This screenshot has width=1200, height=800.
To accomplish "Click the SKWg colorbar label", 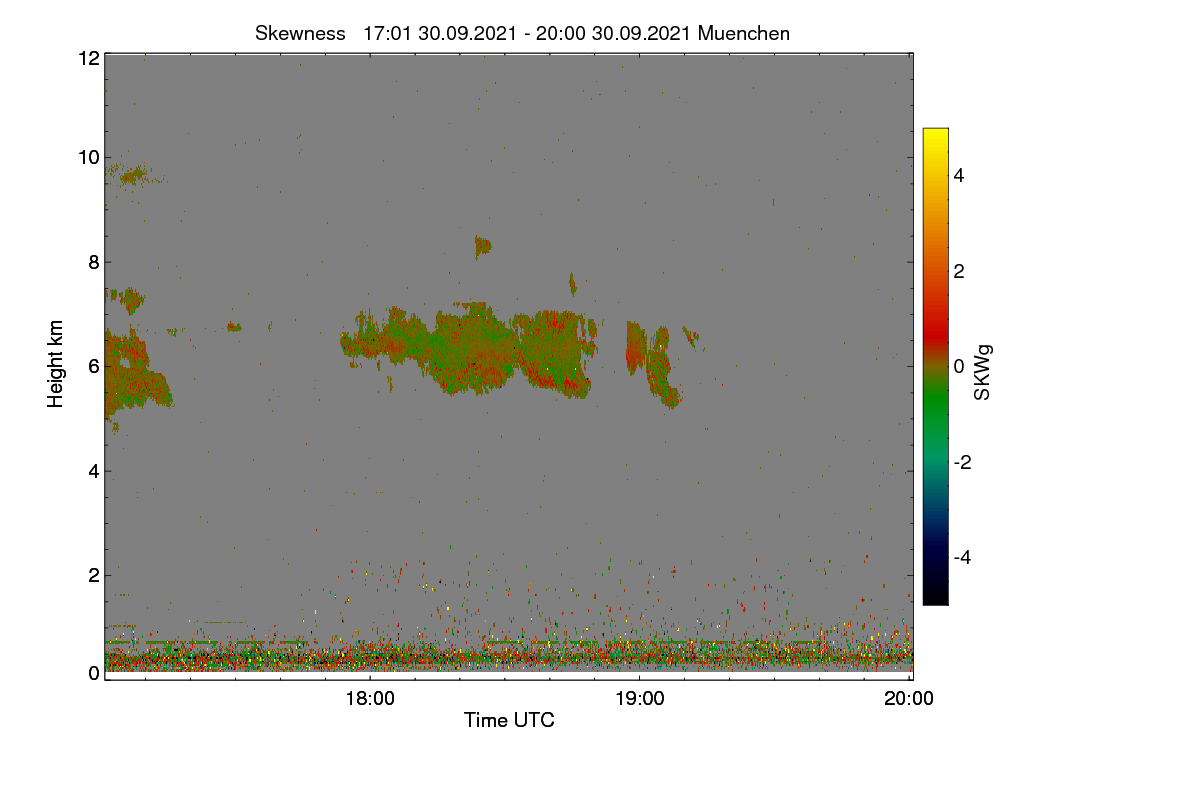I will (983, 373).
